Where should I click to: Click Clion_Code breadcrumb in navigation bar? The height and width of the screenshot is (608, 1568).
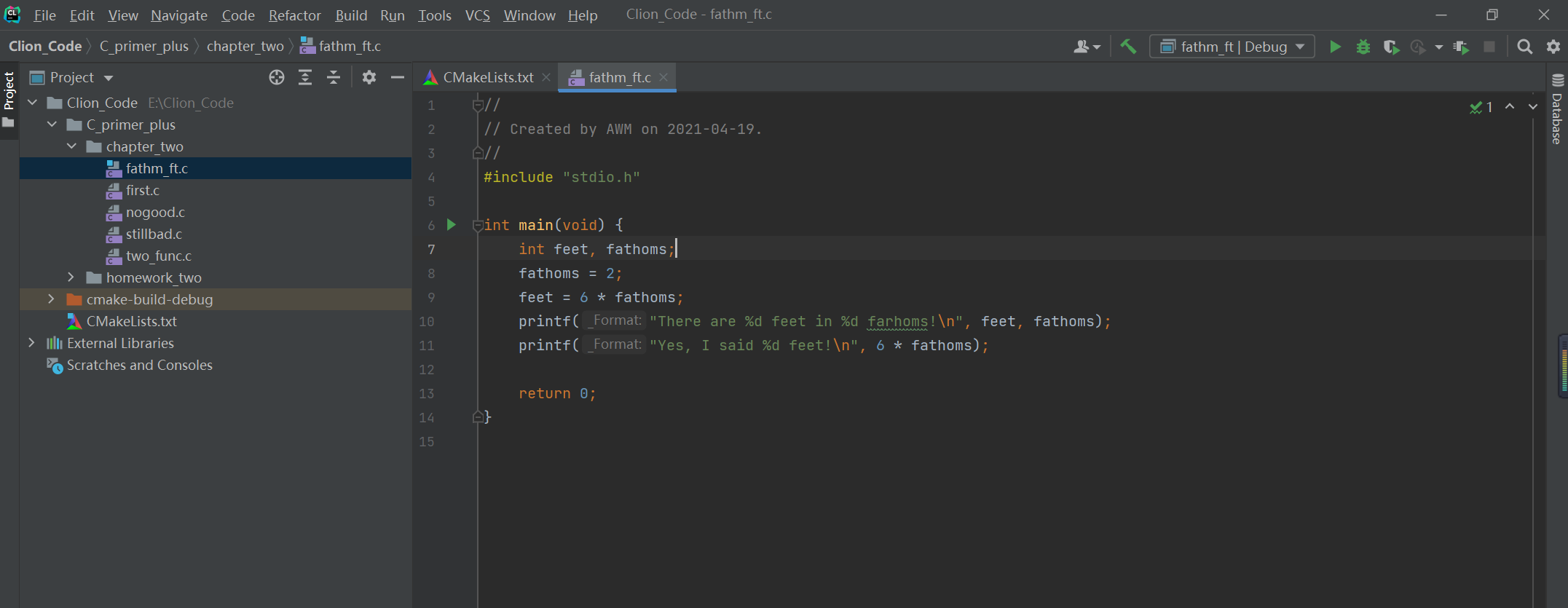coord(45,47)
